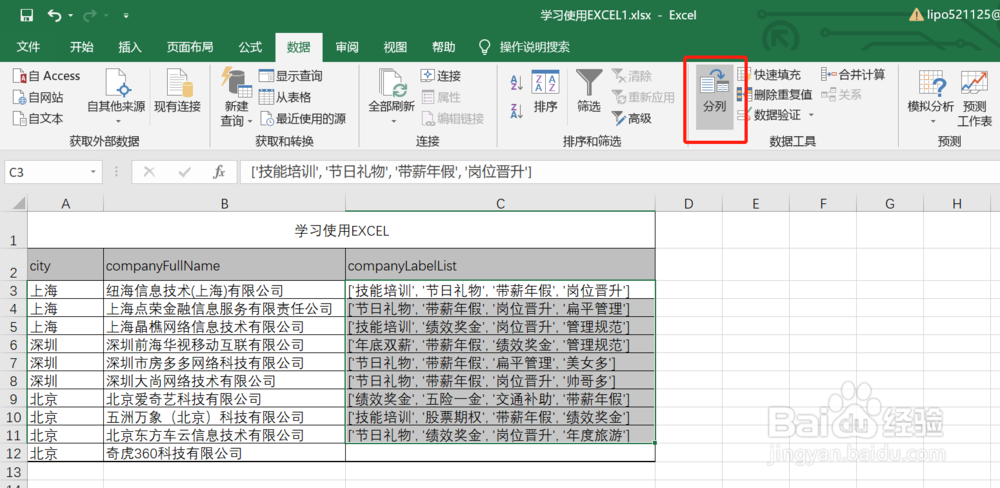
Task: Open 高级 filter options
Action: tap(631, 119)
